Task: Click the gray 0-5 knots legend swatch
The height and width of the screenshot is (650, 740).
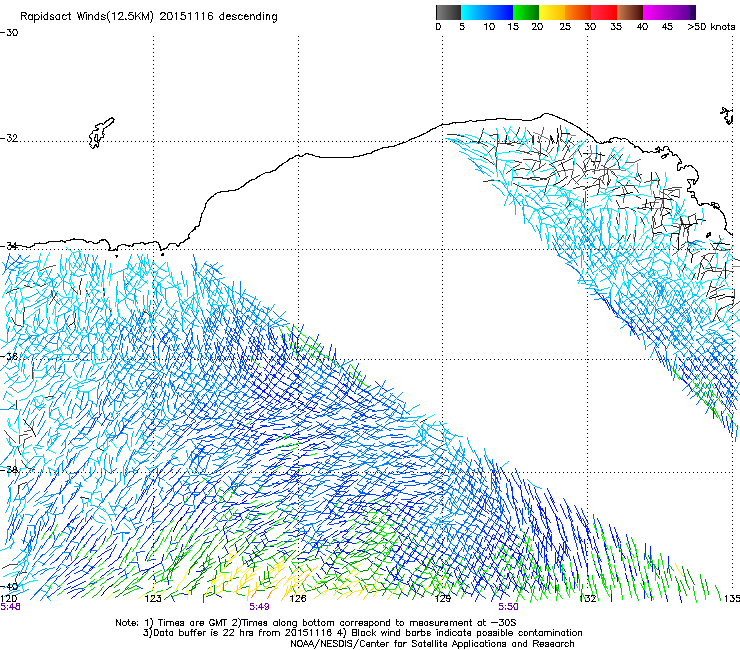Action: tap(448, 12)
